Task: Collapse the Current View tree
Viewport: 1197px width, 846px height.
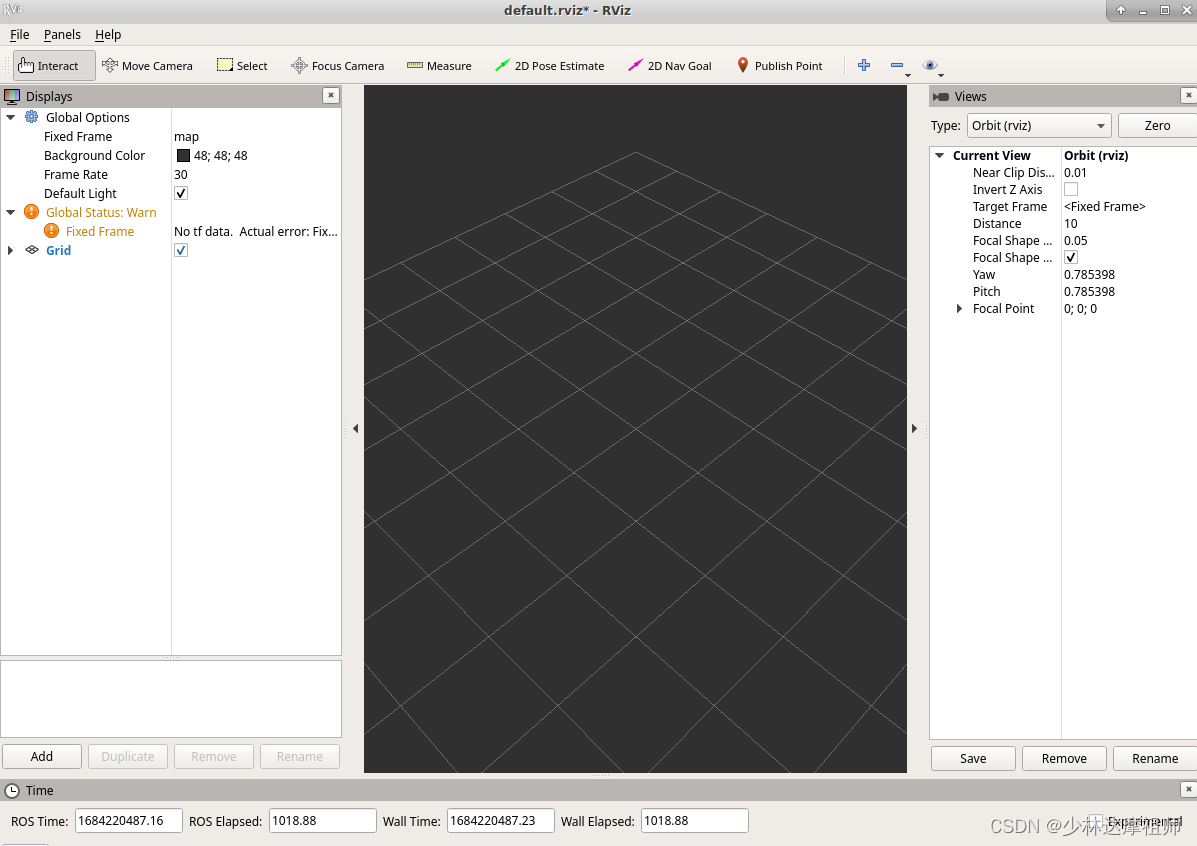Action: click(940, 155)
